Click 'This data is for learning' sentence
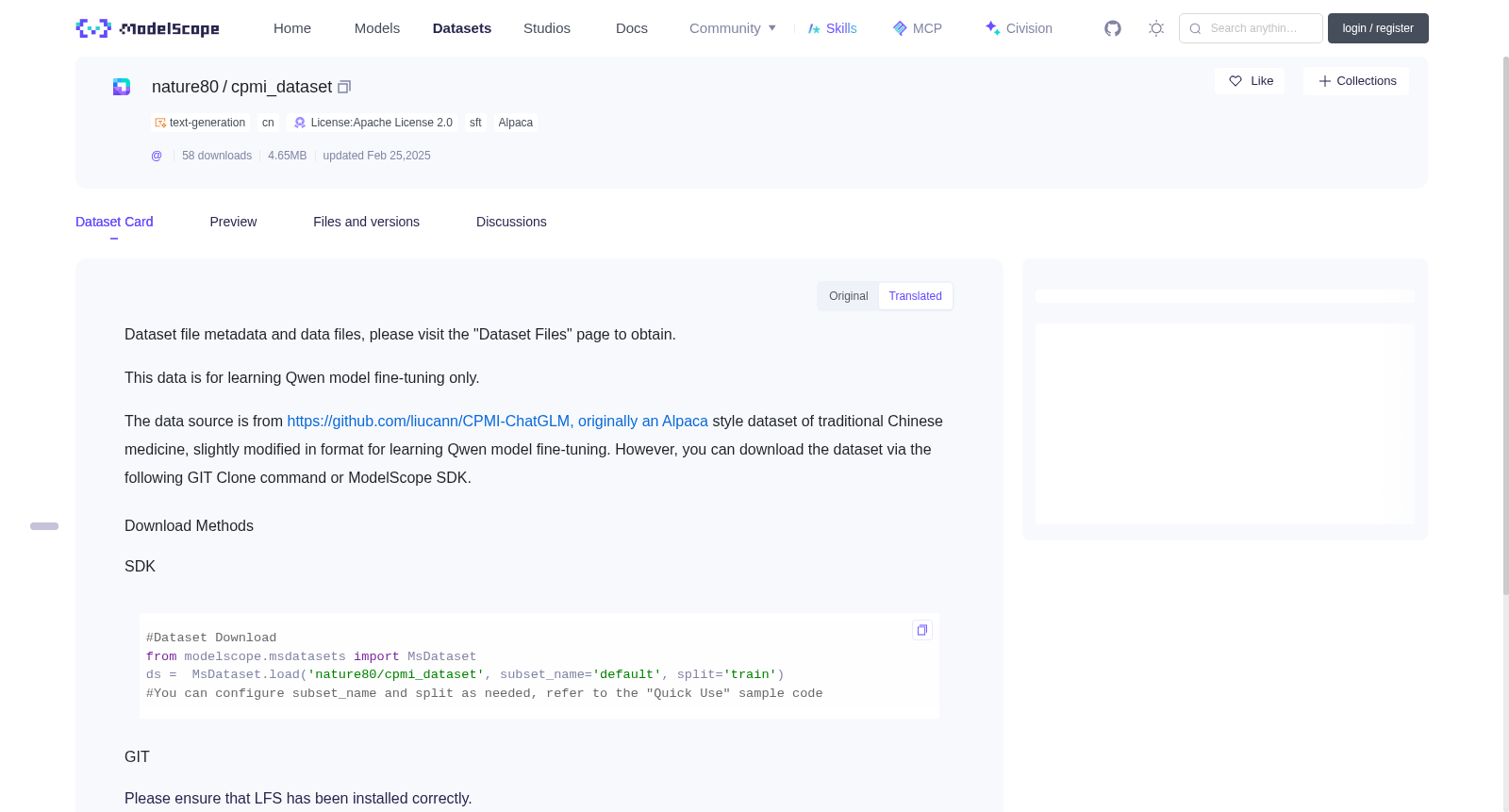1509x812 pixels. pyautogui.click(x=302, y=378)
